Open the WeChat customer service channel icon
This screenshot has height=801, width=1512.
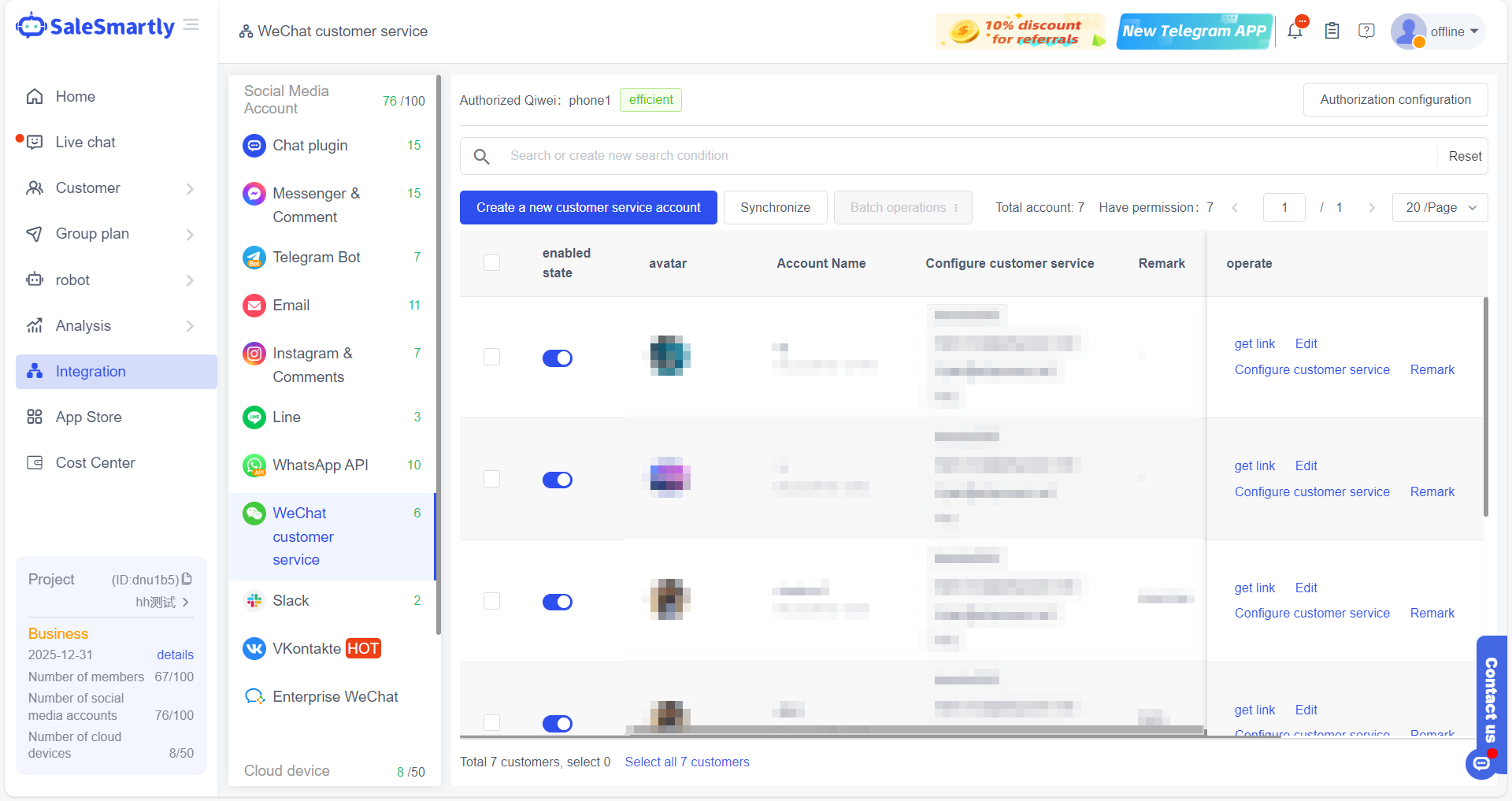[254, 514]
